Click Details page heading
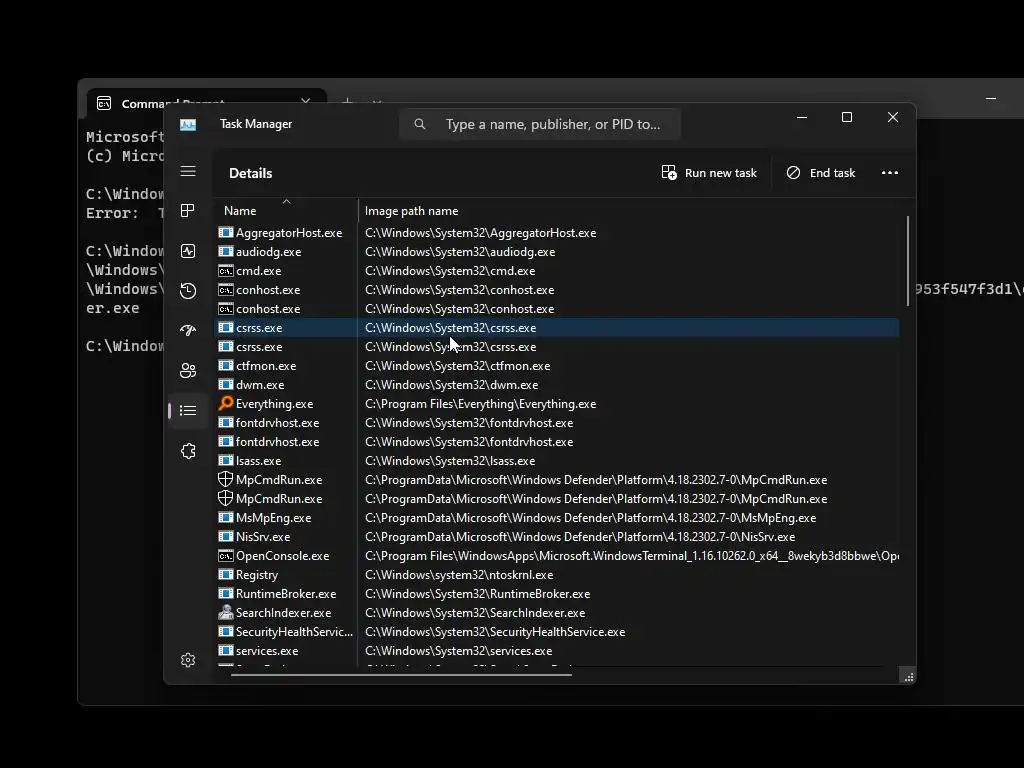The image size is (1024, 768). coord(251,173)
